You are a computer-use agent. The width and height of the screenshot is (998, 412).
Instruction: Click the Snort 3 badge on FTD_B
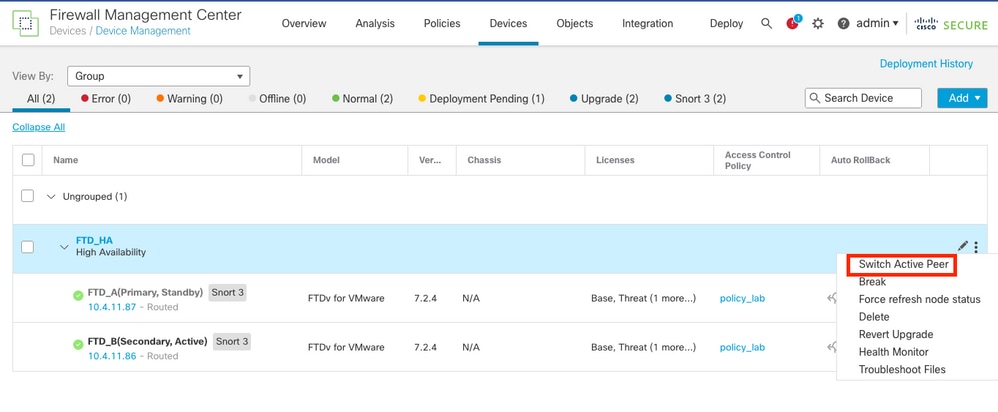(232, 341)
